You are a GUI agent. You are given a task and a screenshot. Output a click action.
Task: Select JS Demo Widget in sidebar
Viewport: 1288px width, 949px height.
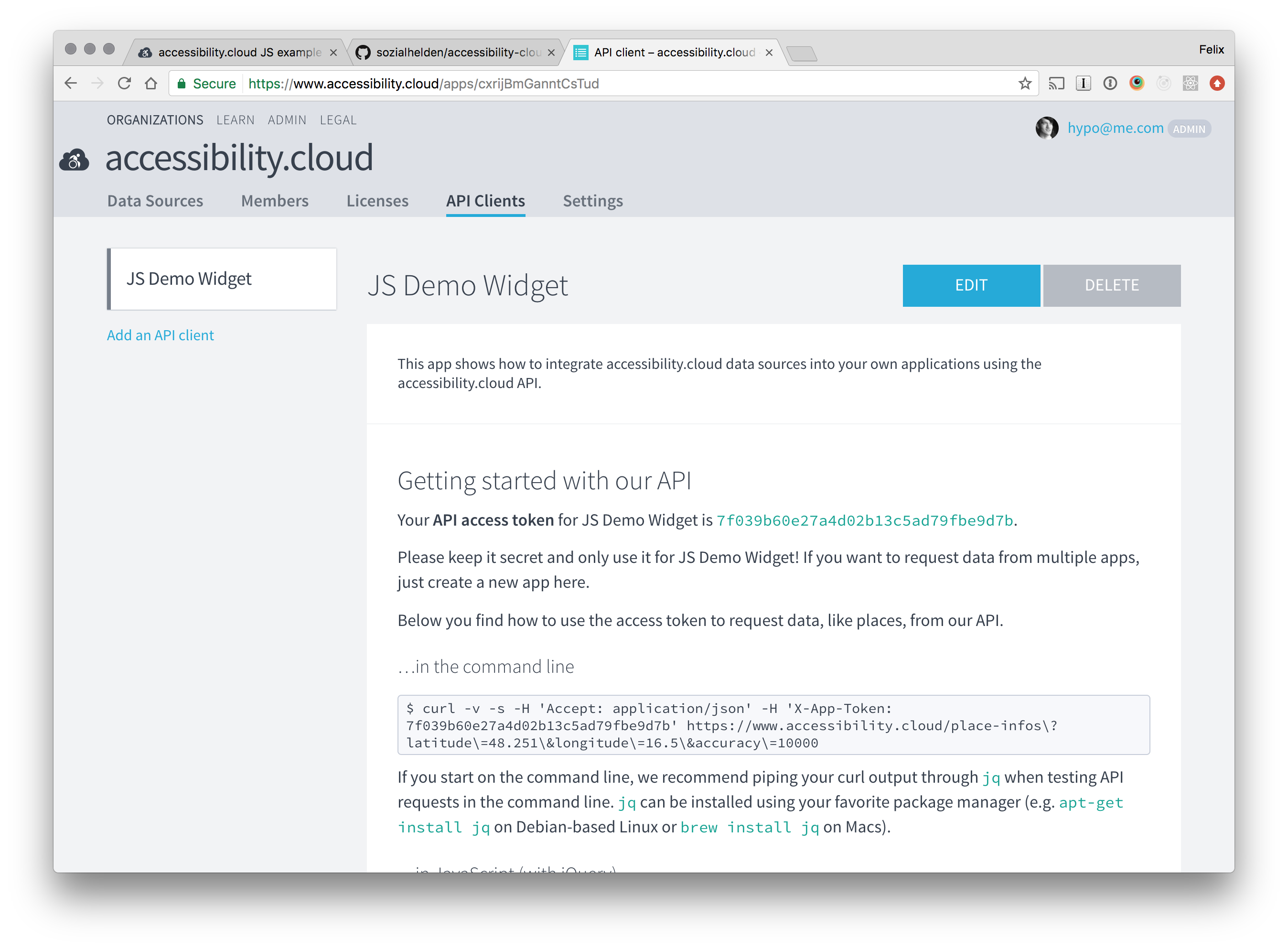coord(222,279)
